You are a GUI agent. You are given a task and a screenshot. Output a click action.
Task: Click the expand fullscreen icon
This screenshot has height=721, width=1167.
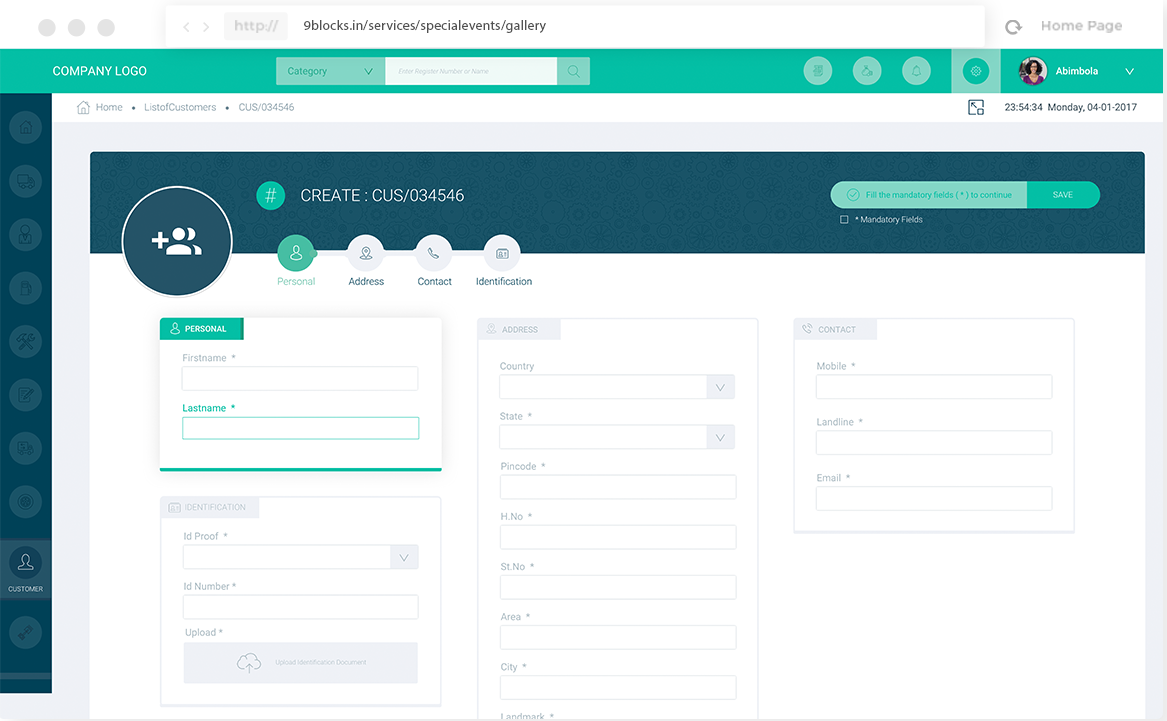click(x=976, y=107)
